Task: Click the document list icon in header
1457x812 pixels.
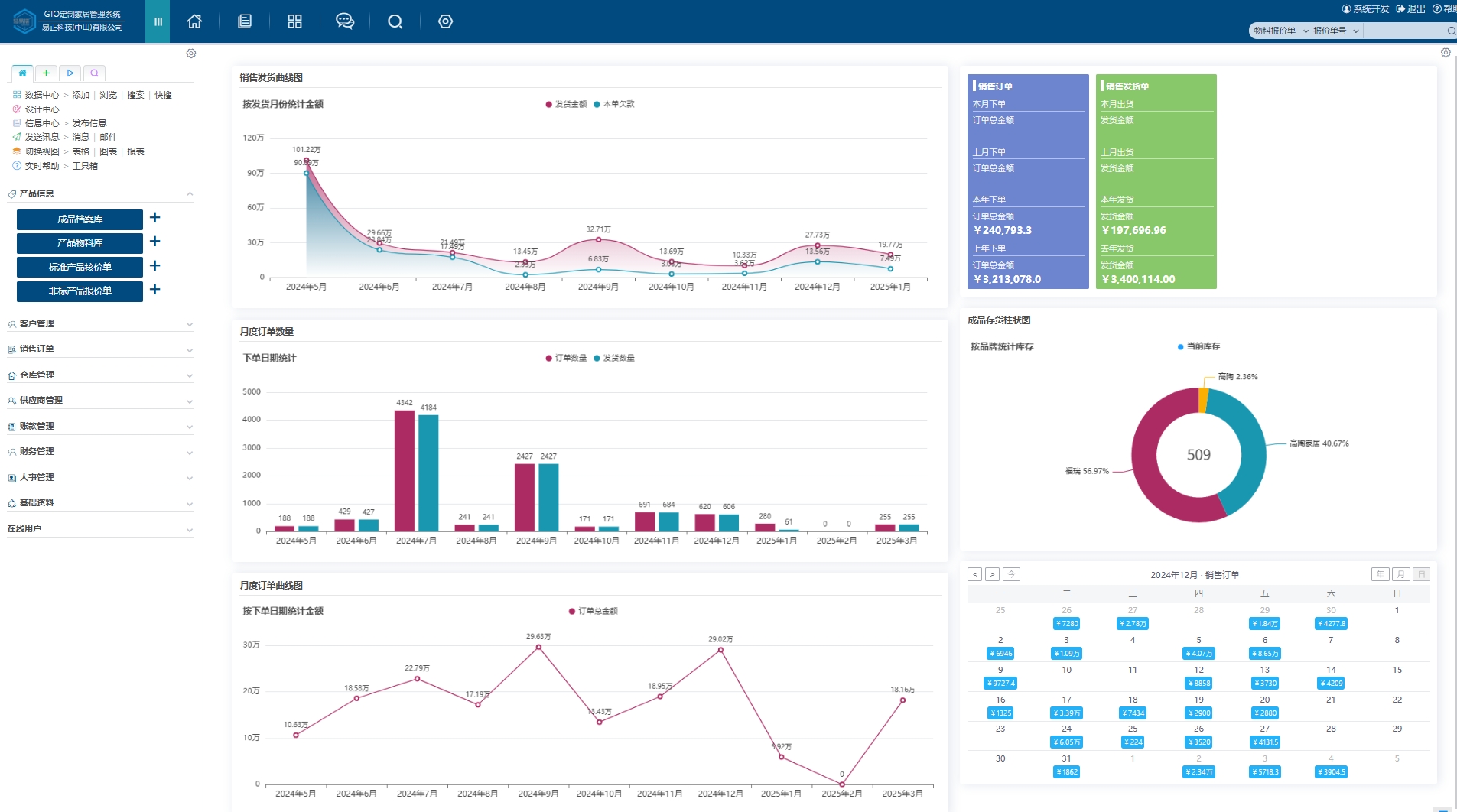Action: point(245,21)
